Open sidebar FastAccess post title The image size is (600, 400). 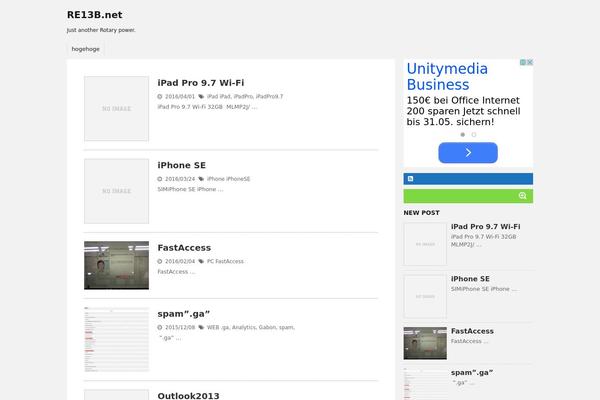click(x=472, y=331)
